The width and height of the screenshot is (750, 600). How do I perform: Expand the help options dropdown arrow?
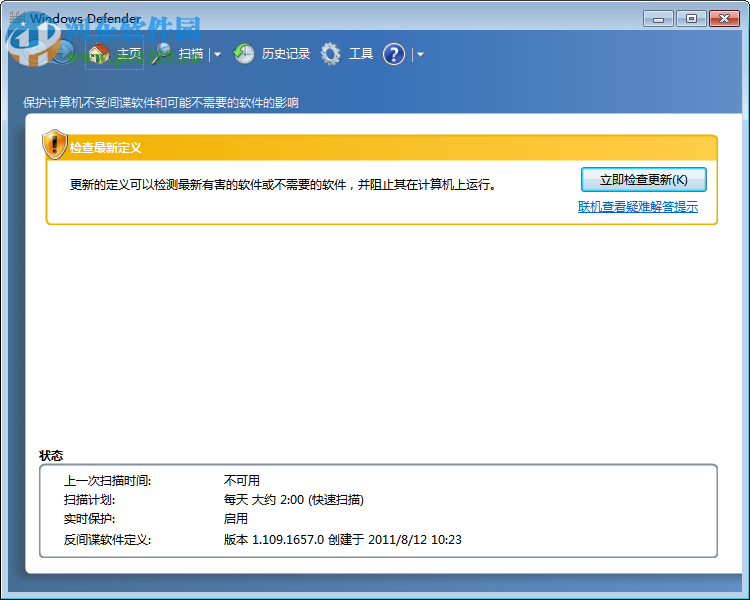420,55
